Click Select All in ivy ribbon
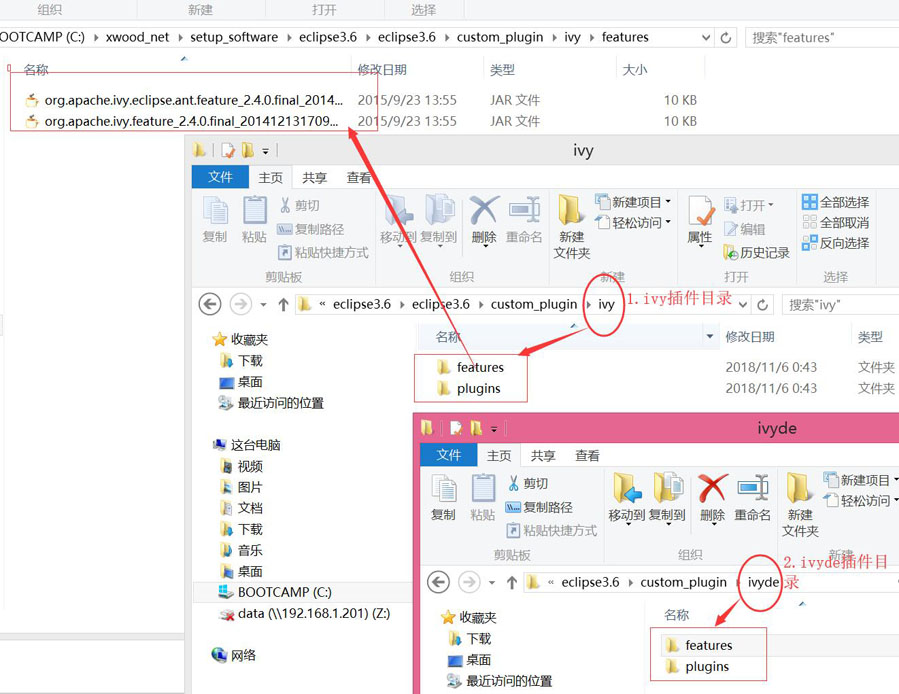Screen dimensions: 899x694 coord(836,202)
